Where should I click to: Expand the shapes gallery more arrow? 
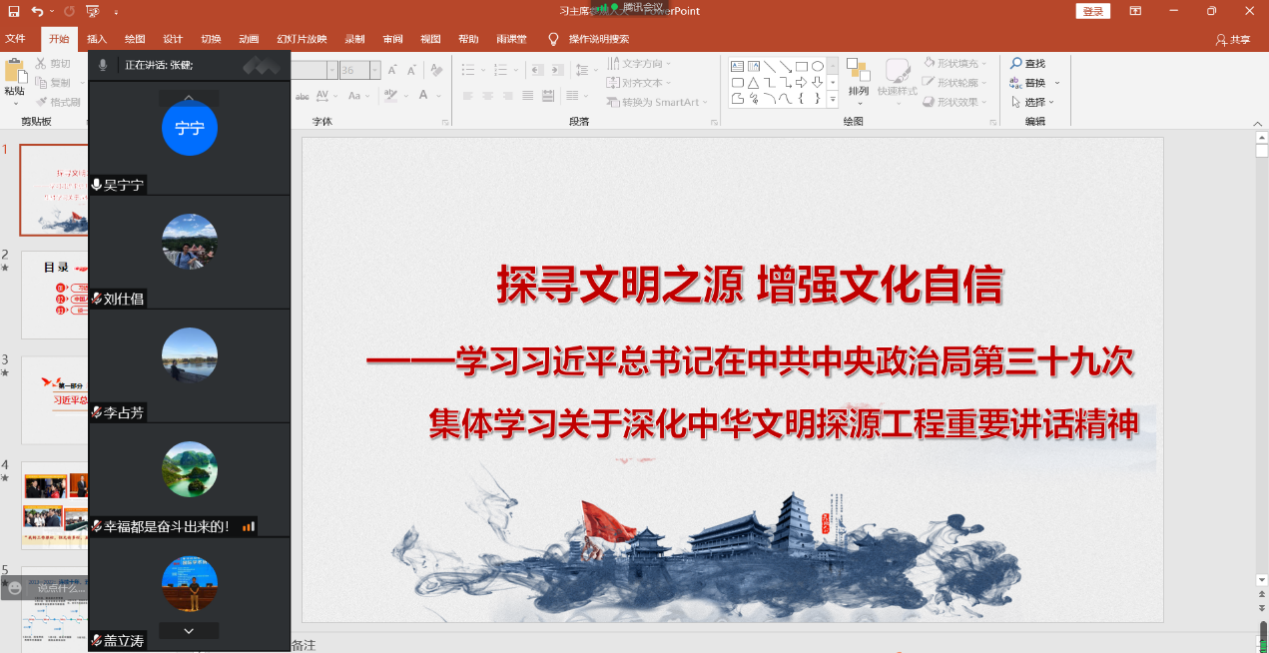[833, 99]
